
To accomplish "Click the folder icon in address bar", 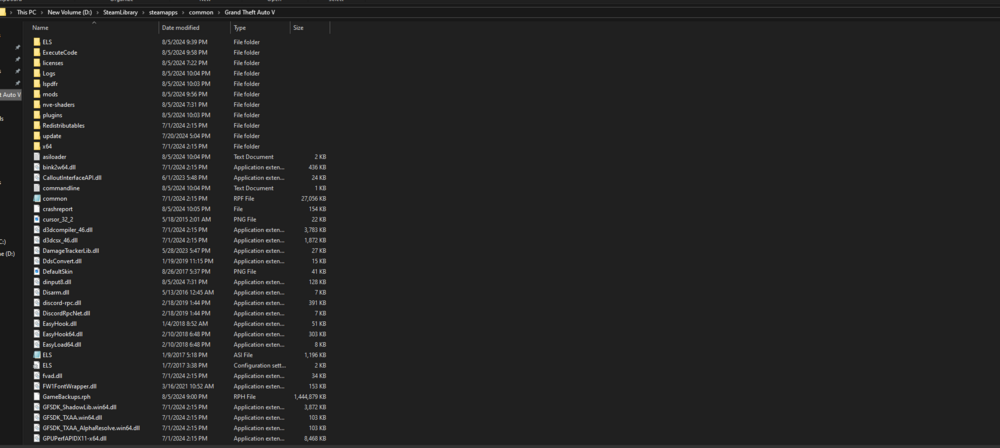I will coord(3,12).
